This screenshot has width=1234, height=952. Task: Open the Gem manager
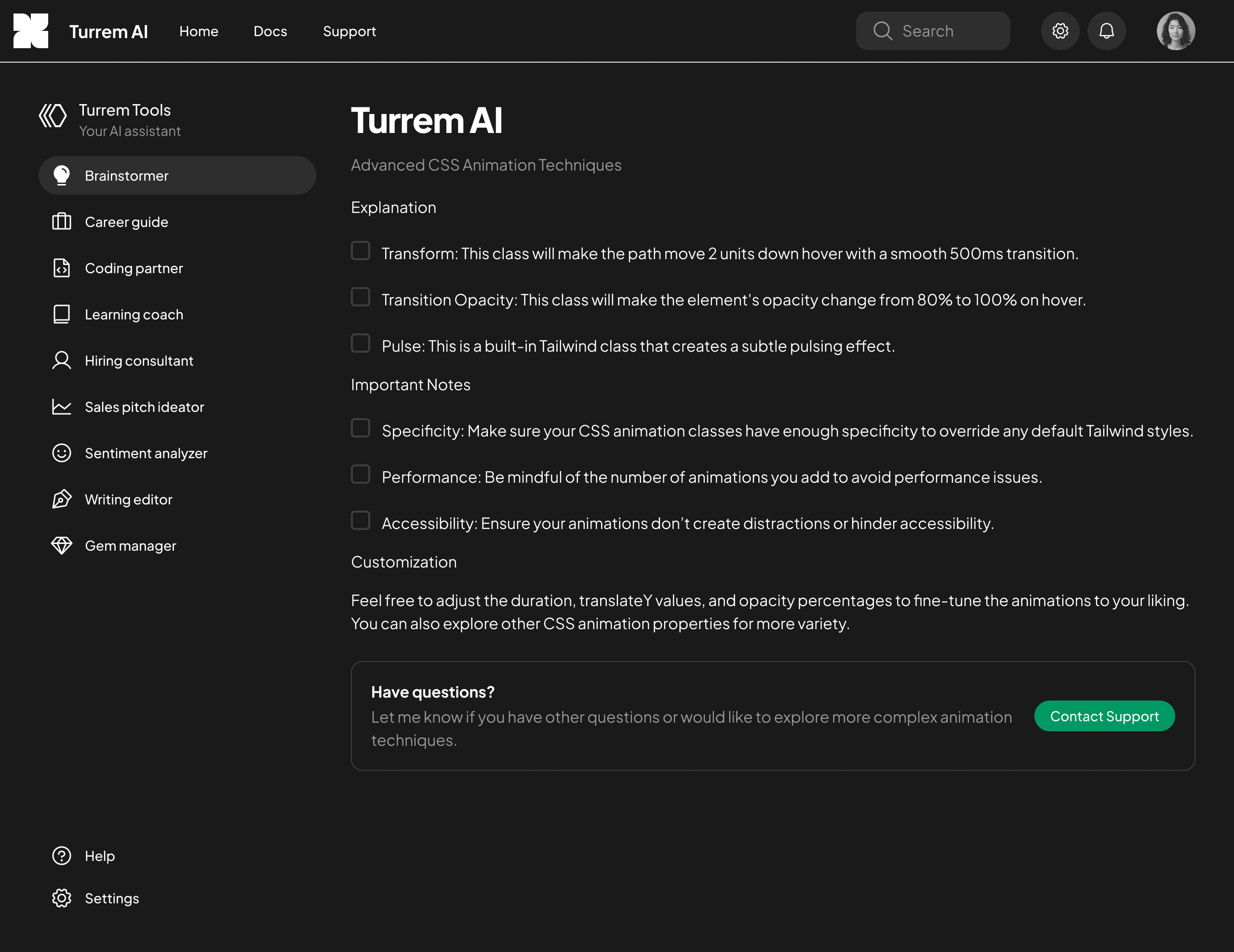point(131,545)
